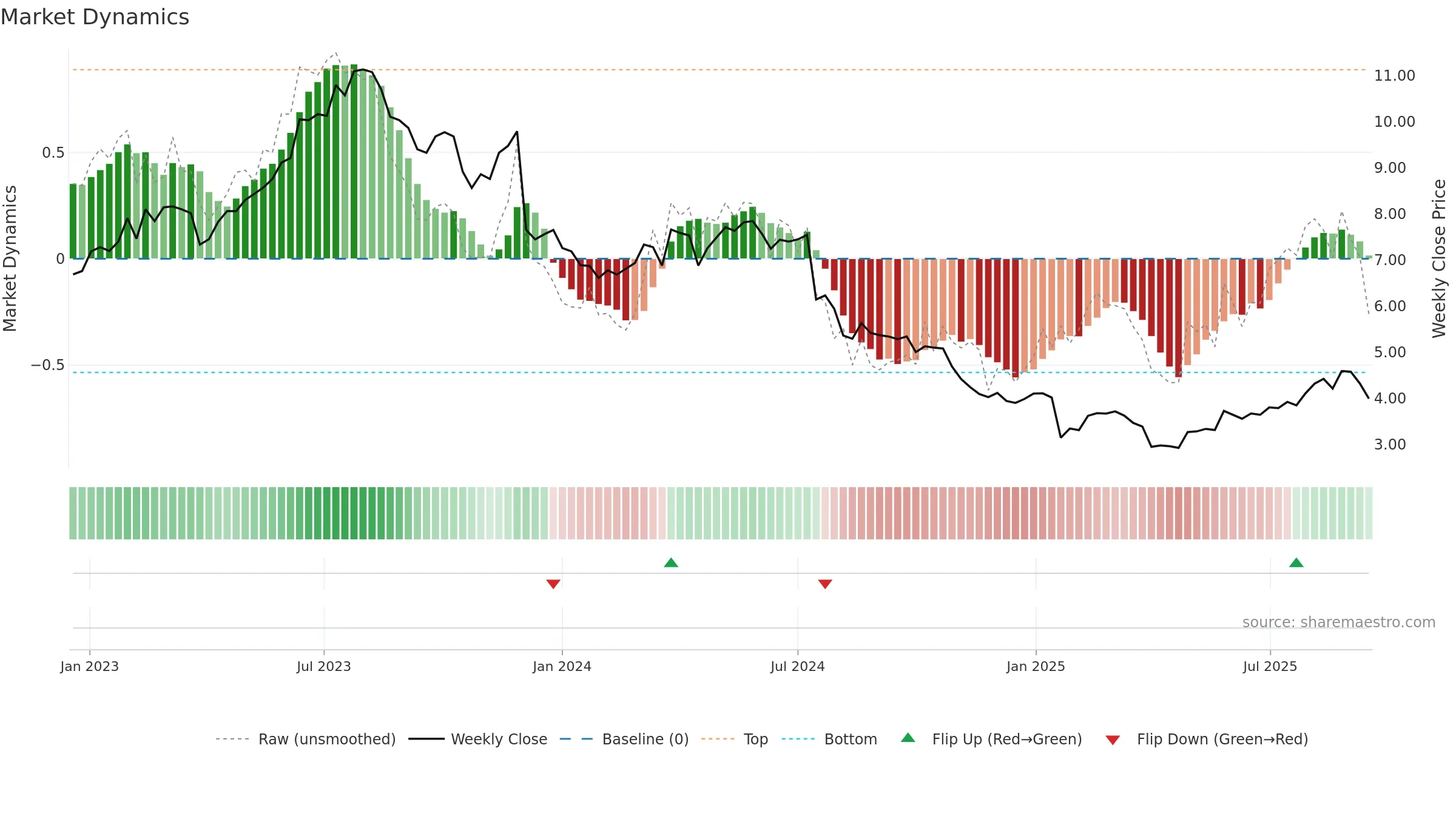The width and height of the screenshot is (1456, 819).
Task: Toggle Flip Down (Green→Red) legend entry
Action: 1207,739
